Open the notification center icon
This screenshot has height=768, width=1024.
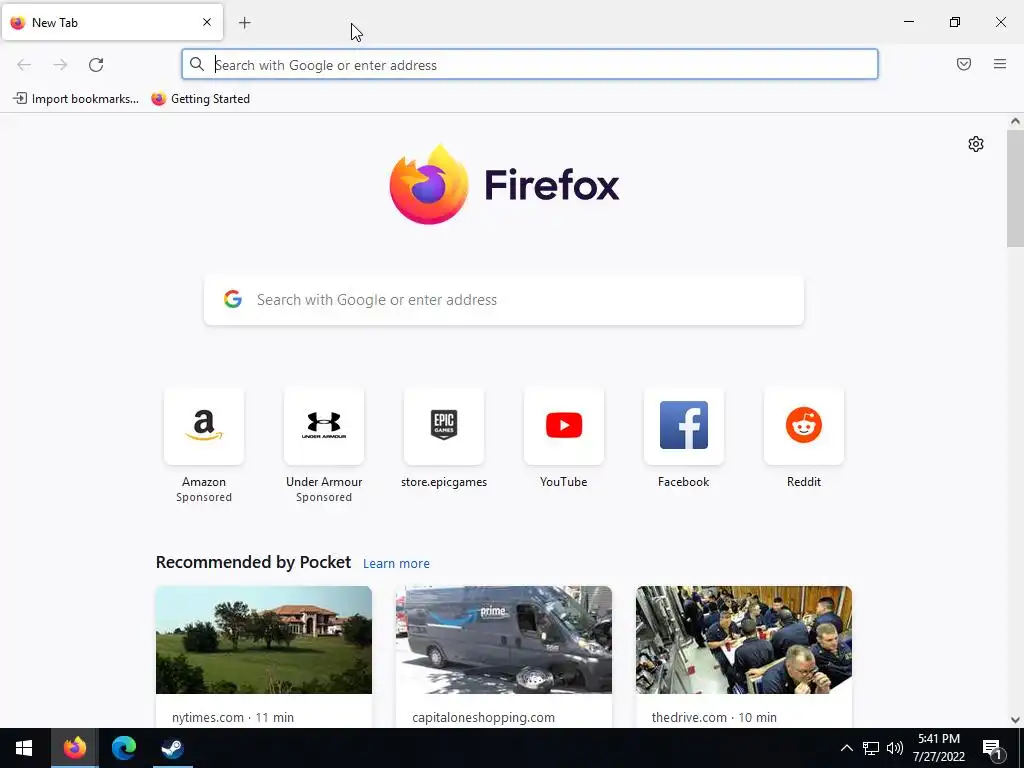click(x=993, y=748)
